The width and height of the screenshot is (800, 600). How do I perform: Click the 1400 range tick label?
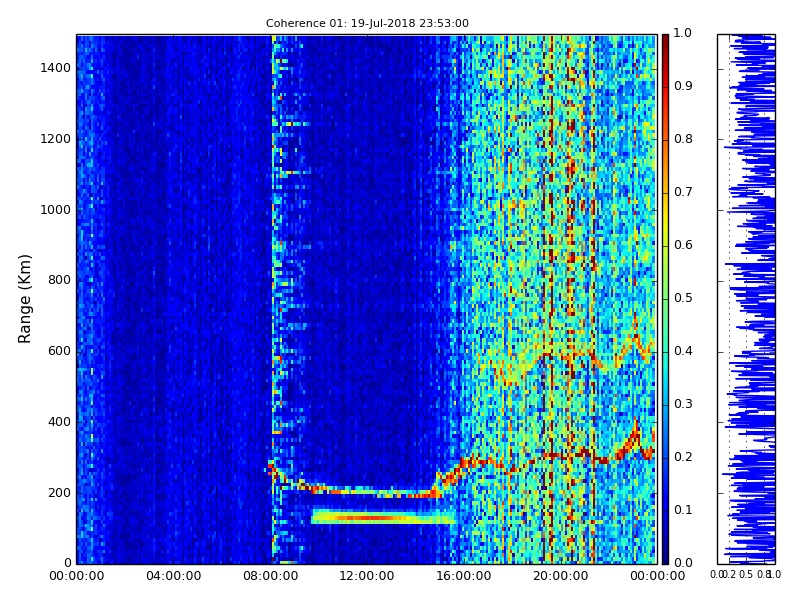coord(56,68)
